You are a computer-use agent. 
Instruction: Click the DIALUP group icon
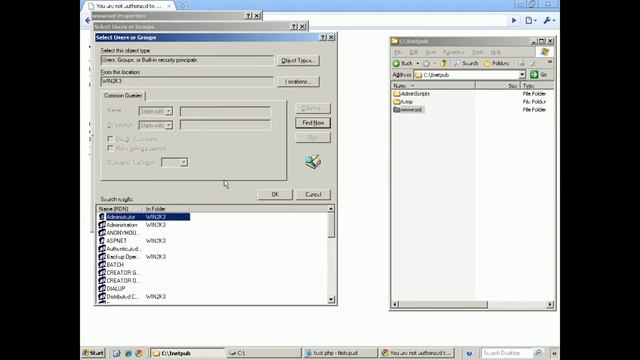(x=102, y=289)
